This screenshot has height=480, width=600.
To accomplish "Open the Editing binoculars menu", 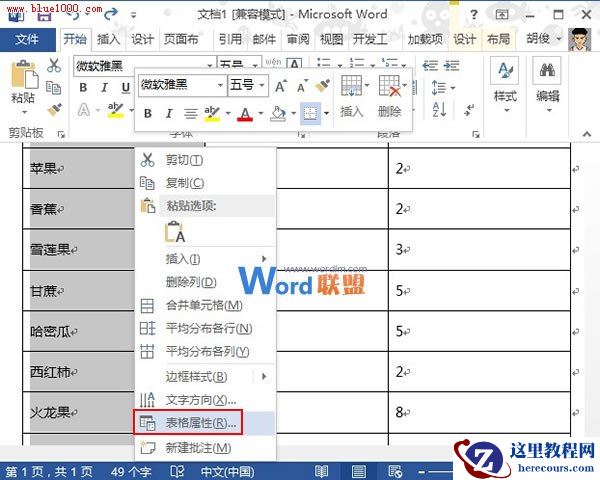I will point(547,85).
